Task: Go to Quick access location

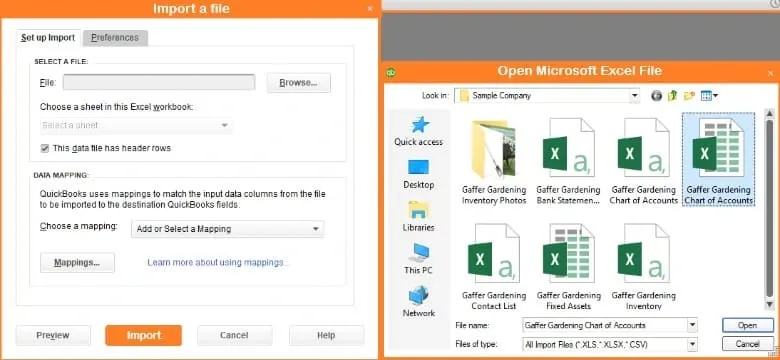Action: point(418,131)
